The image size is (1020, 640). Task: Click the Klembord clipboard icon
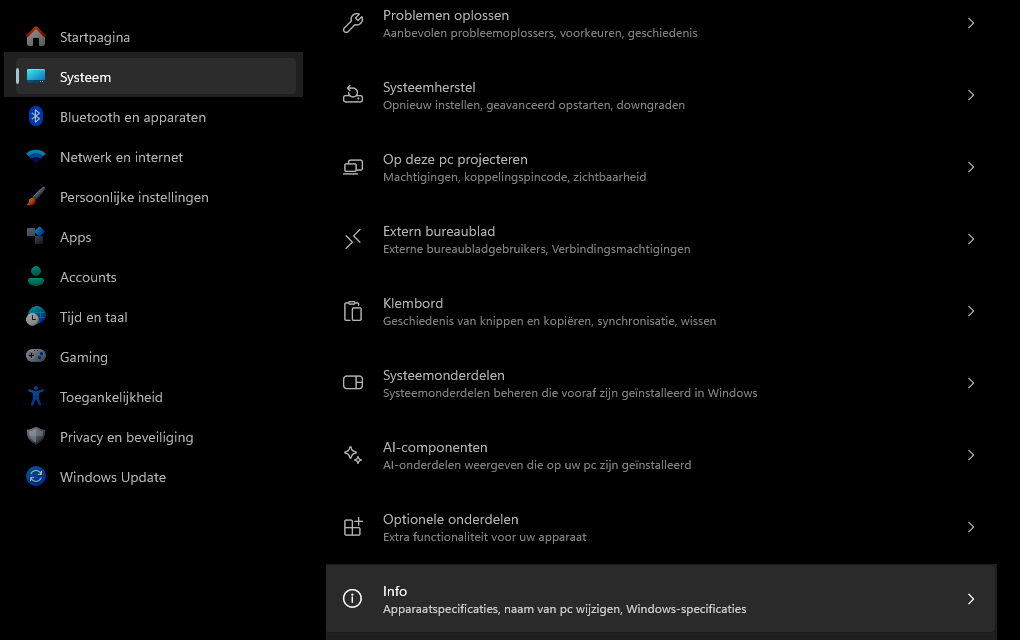(353, 311)
